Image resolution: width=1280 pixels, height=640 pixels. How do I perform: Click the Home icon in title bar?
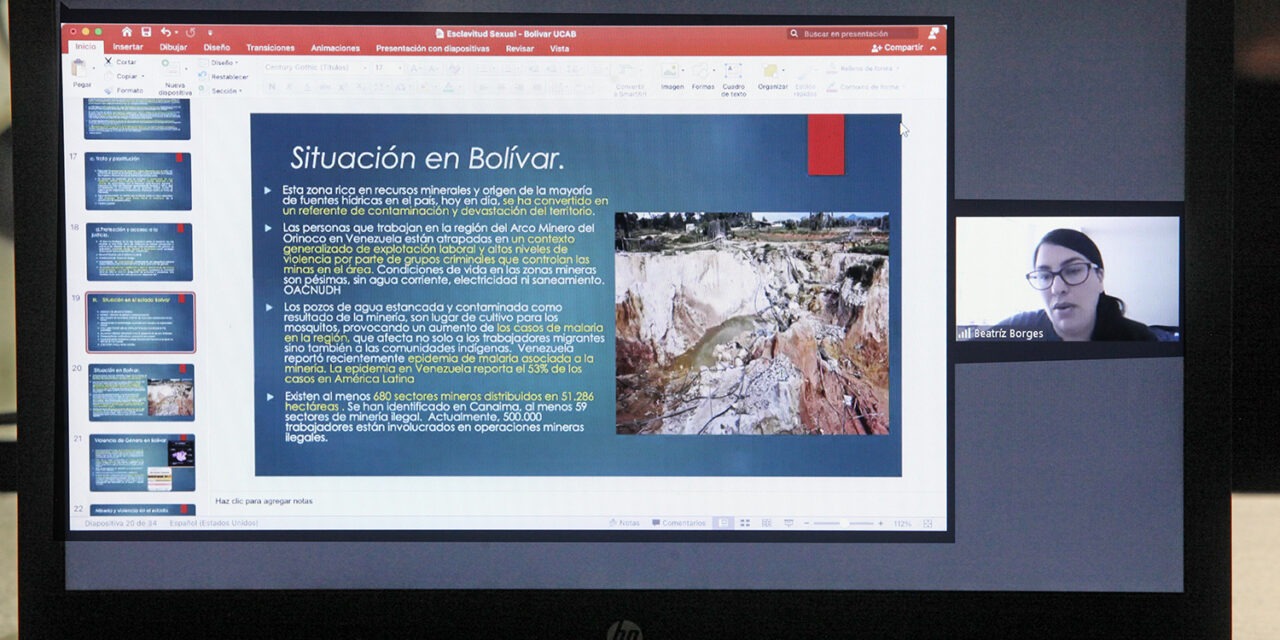coord(126,32)
